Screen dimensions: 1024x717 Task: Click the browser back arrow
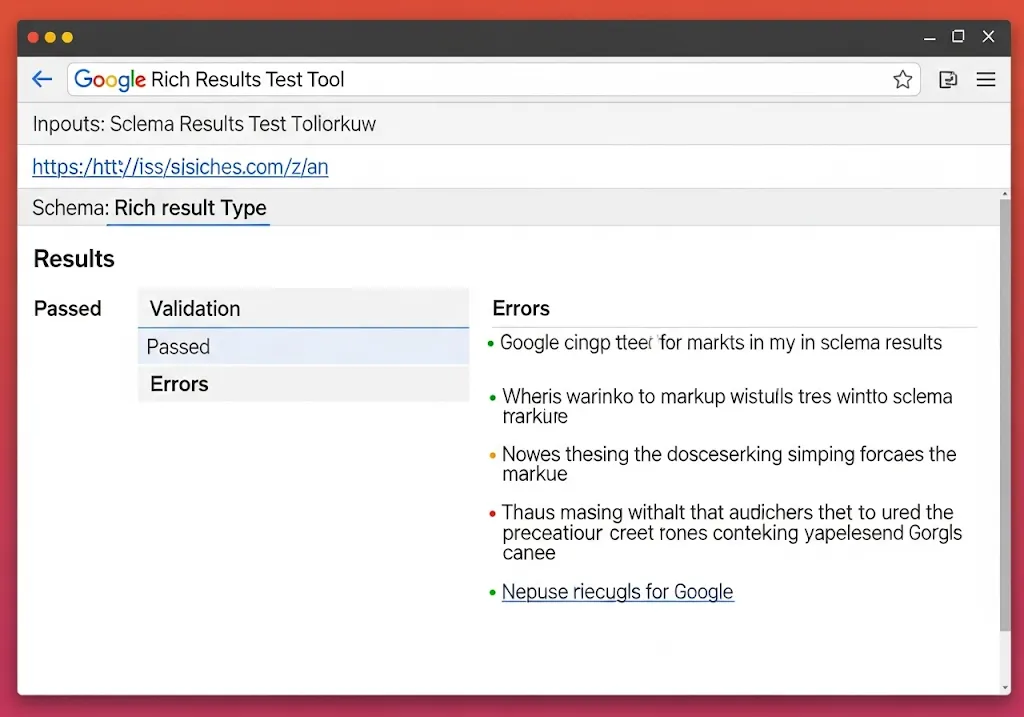coord(42,79)
